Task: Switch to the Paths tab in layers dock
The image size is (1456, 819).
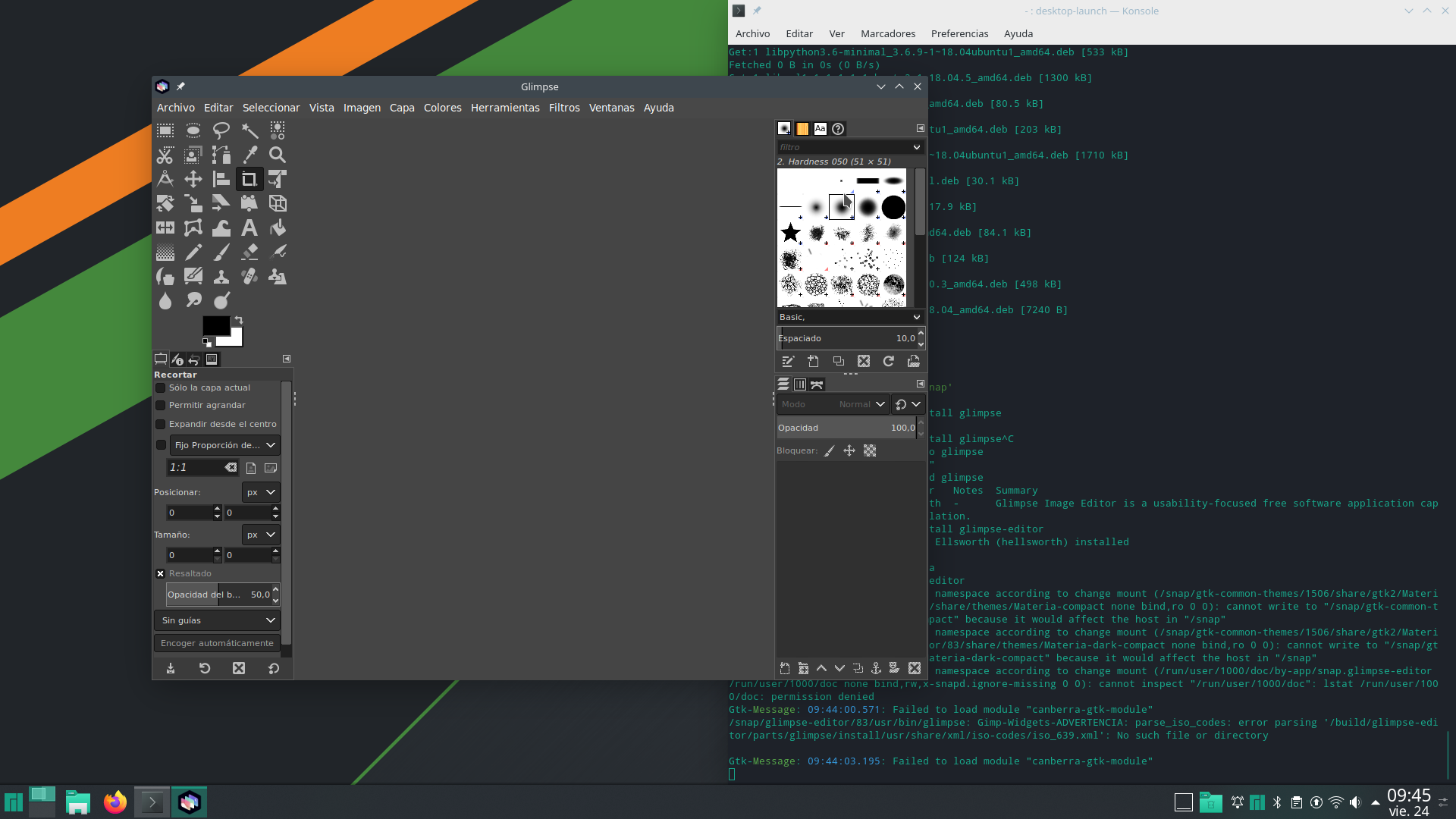Action: (x=817, y=384)
